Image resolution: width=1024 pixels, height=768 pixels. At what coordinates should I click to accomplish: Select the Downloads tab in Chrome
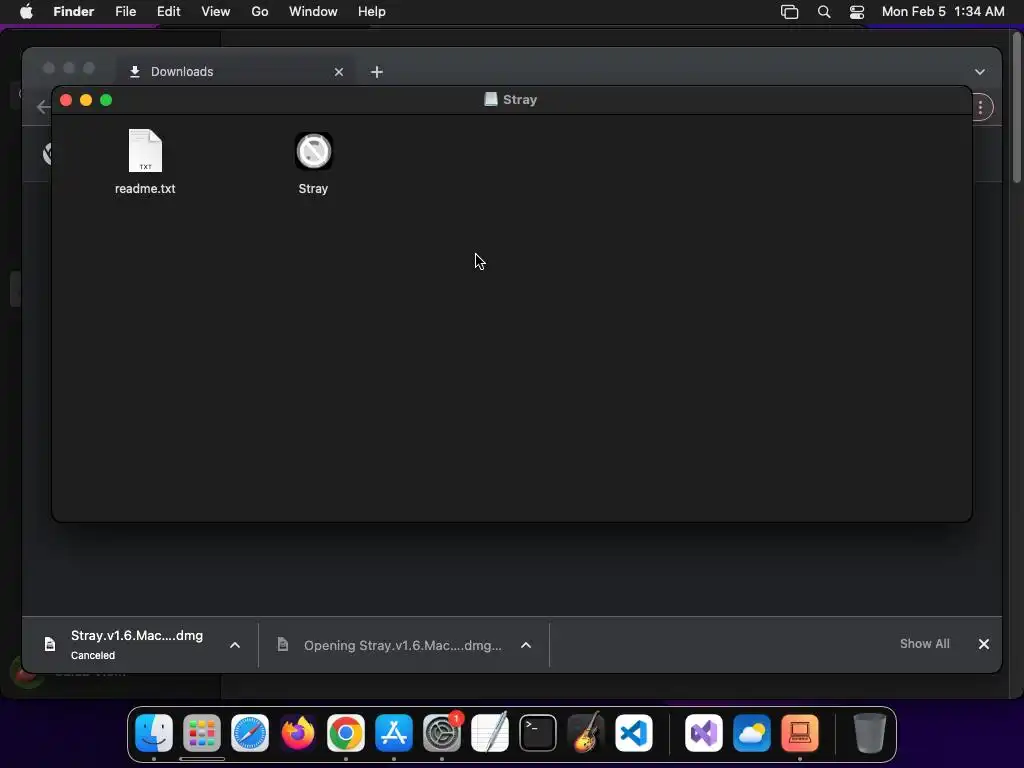[x=235, y=72]
